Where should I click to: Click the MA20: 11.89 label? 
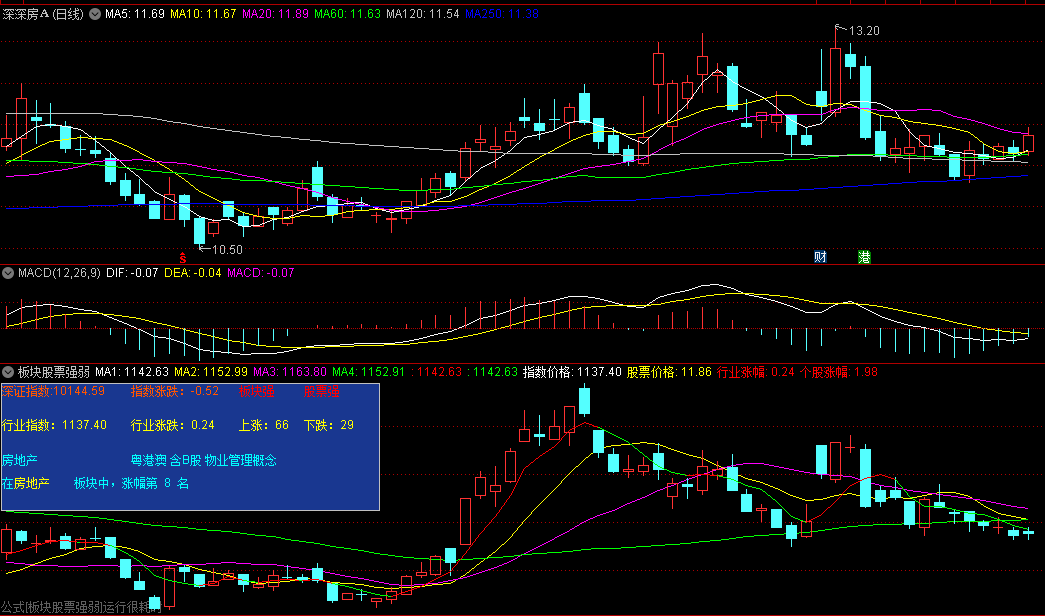coord(275,14)
